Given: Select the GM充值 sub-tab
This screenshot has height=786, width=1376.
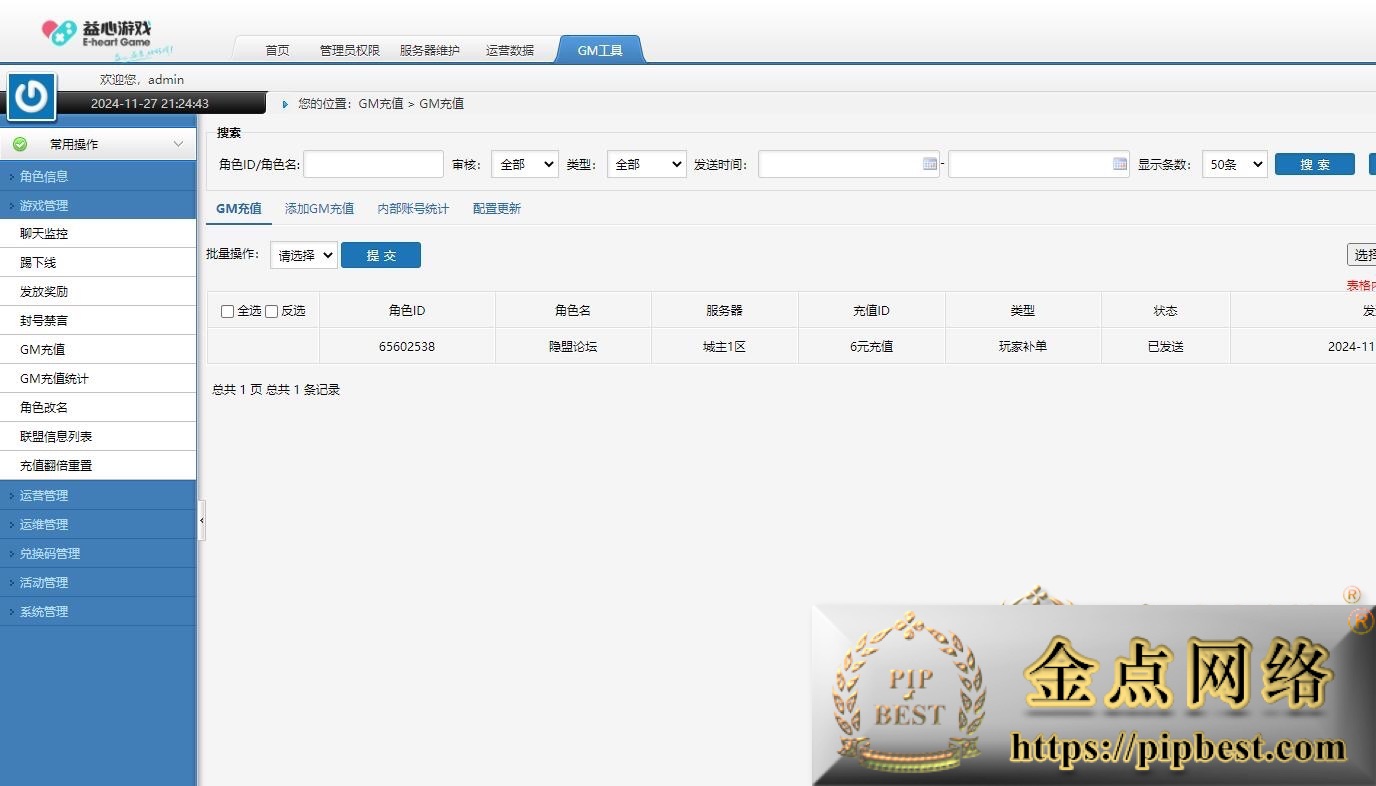Looking at the screenshot, I should coord(239,209).
